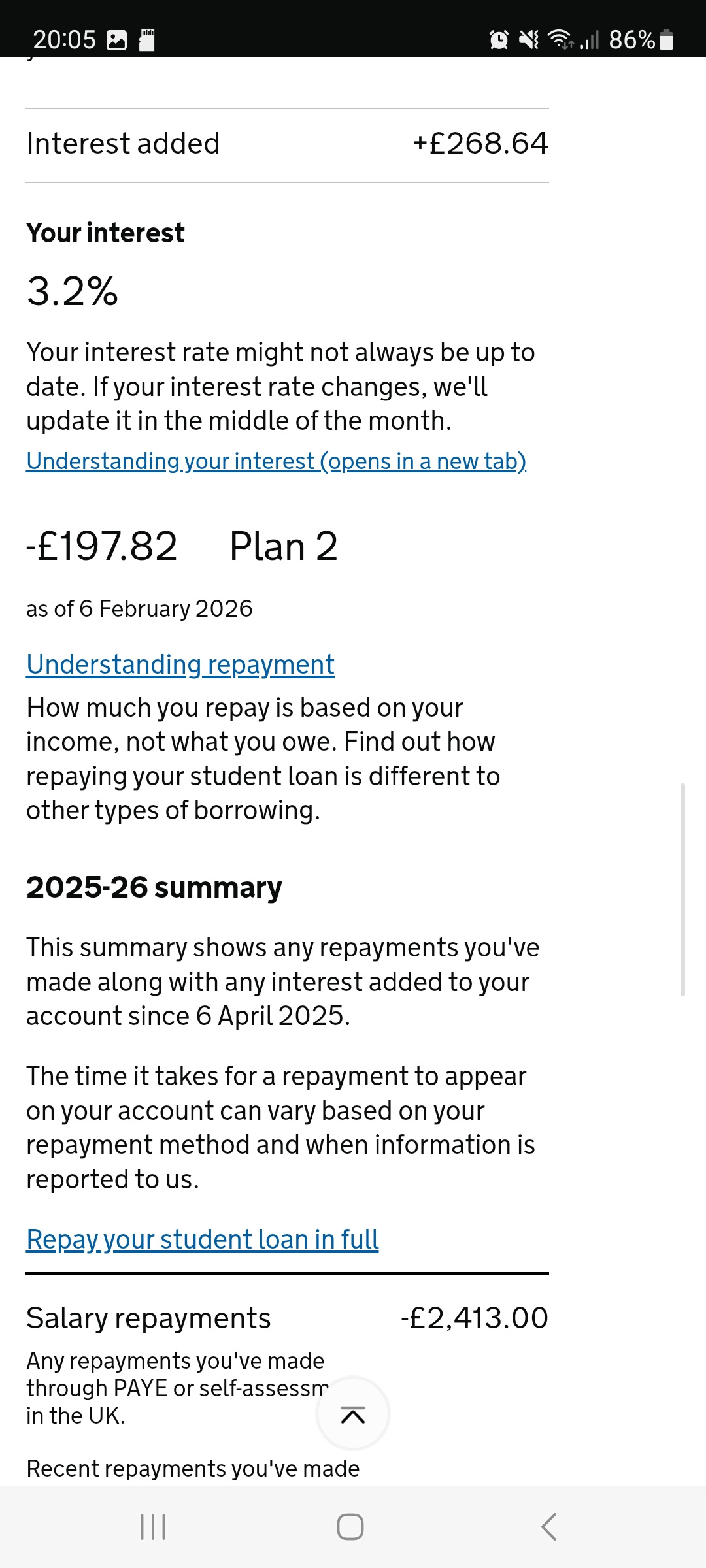This screenshot has height=1568, width=706.
Task: Tap the 20:05 clock in status bar
Action: pyautogui.click(x=64, y=40)
